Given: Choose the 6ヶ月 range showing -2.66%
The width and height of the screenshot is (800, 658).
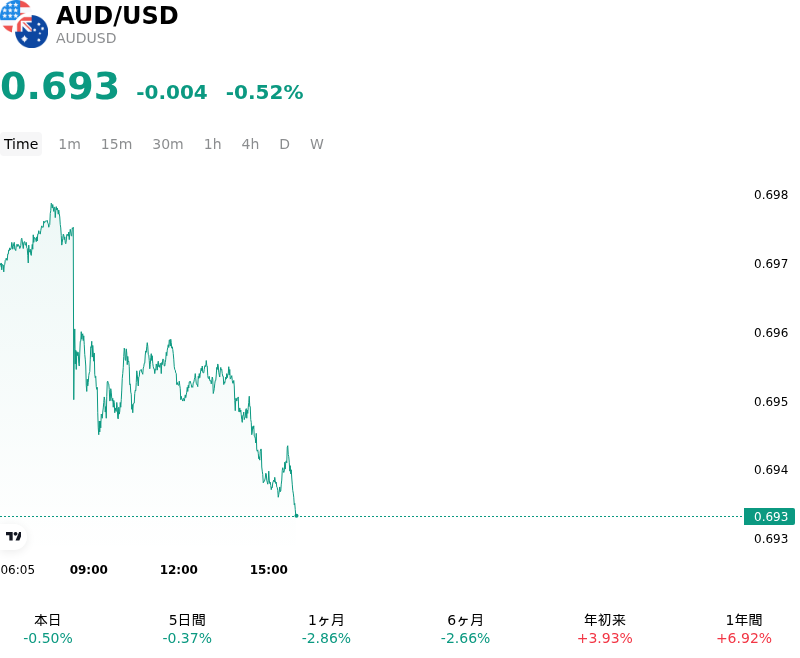Looking at the screenshot, I should 465,629.
